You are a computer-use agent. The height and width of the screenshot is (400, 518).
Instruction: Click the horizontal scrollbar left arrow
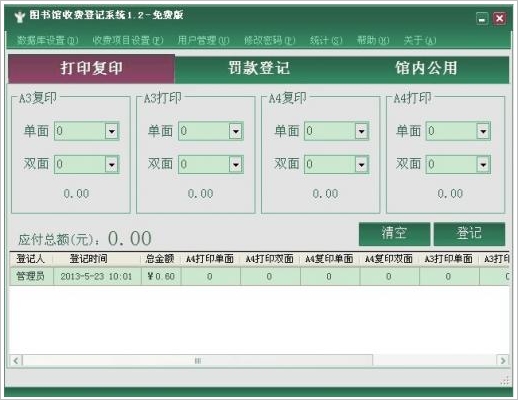[16, 360]
